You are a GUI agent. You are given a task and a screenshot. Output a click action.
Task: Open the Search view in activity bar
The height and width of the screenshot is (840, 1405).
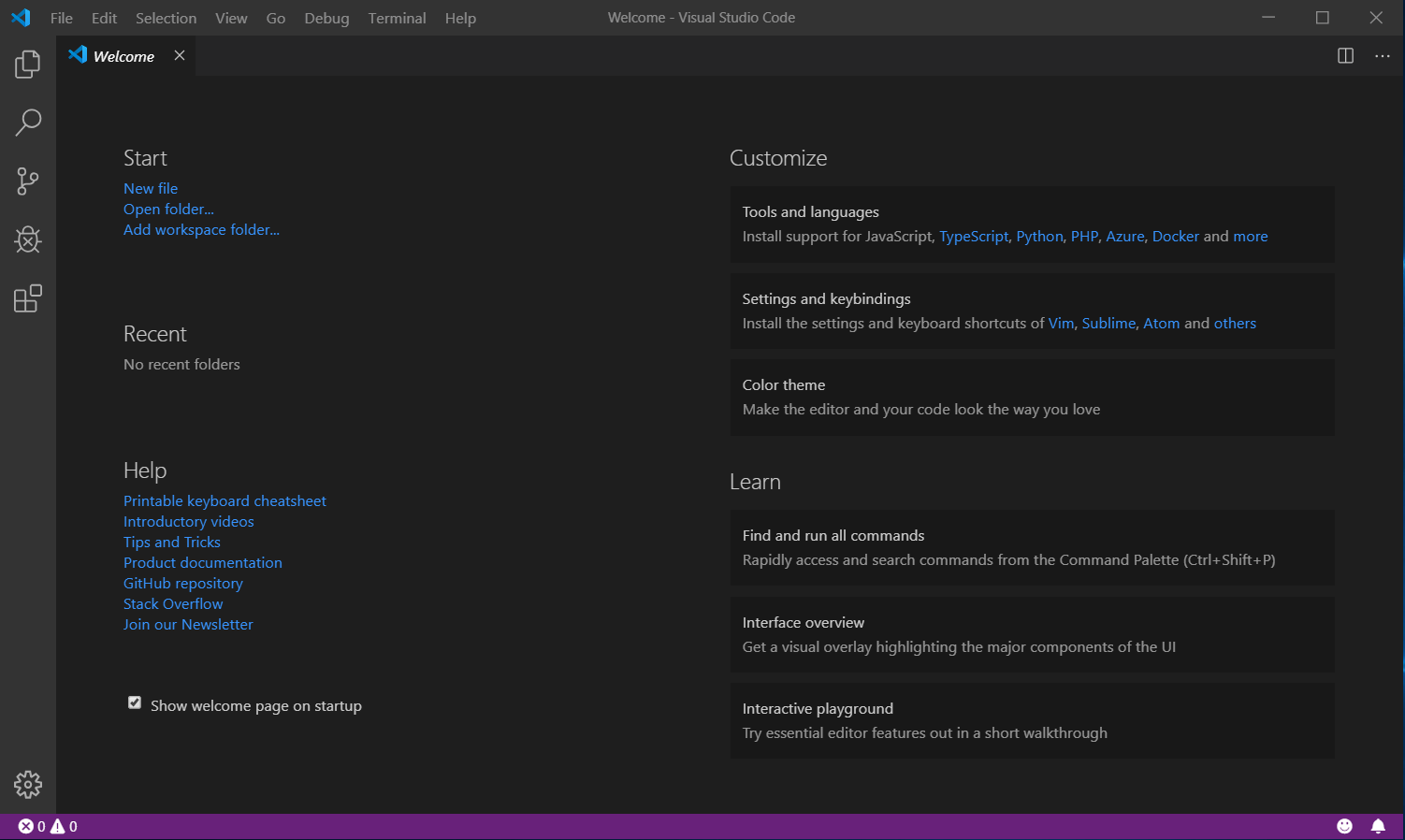point(28,123)
